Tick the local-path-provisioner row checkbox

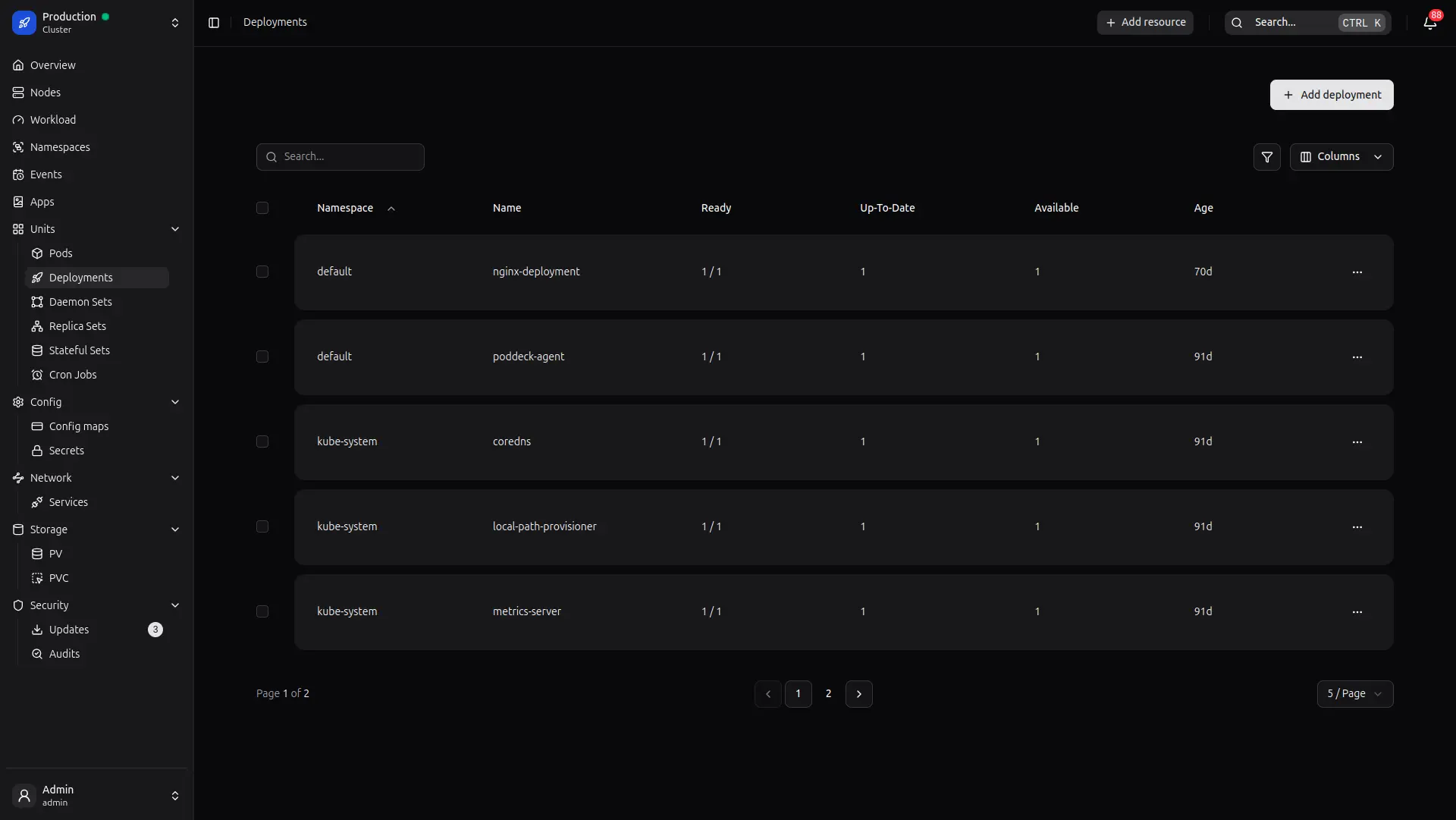click(x=262, y=526)
